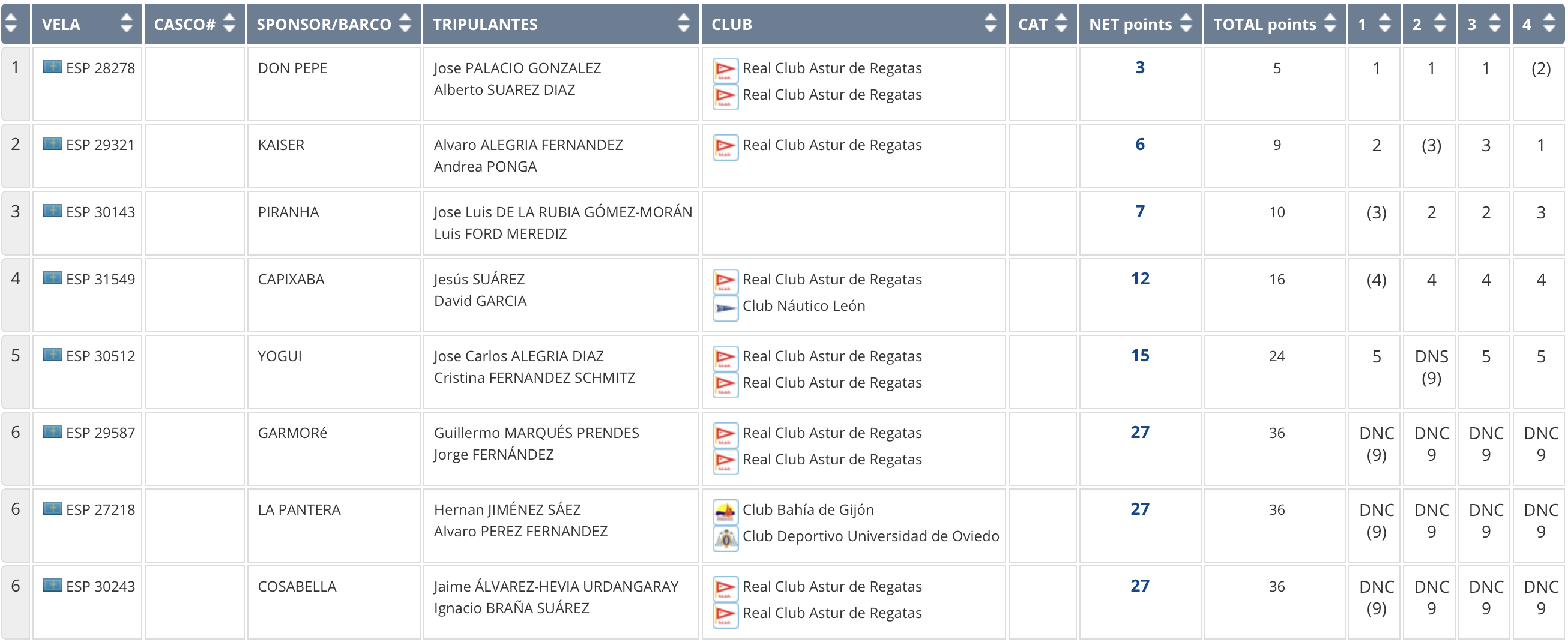Sort by the VELA column arrows
Viewport: 1568px width, 642px height.
tap(126, 24)
